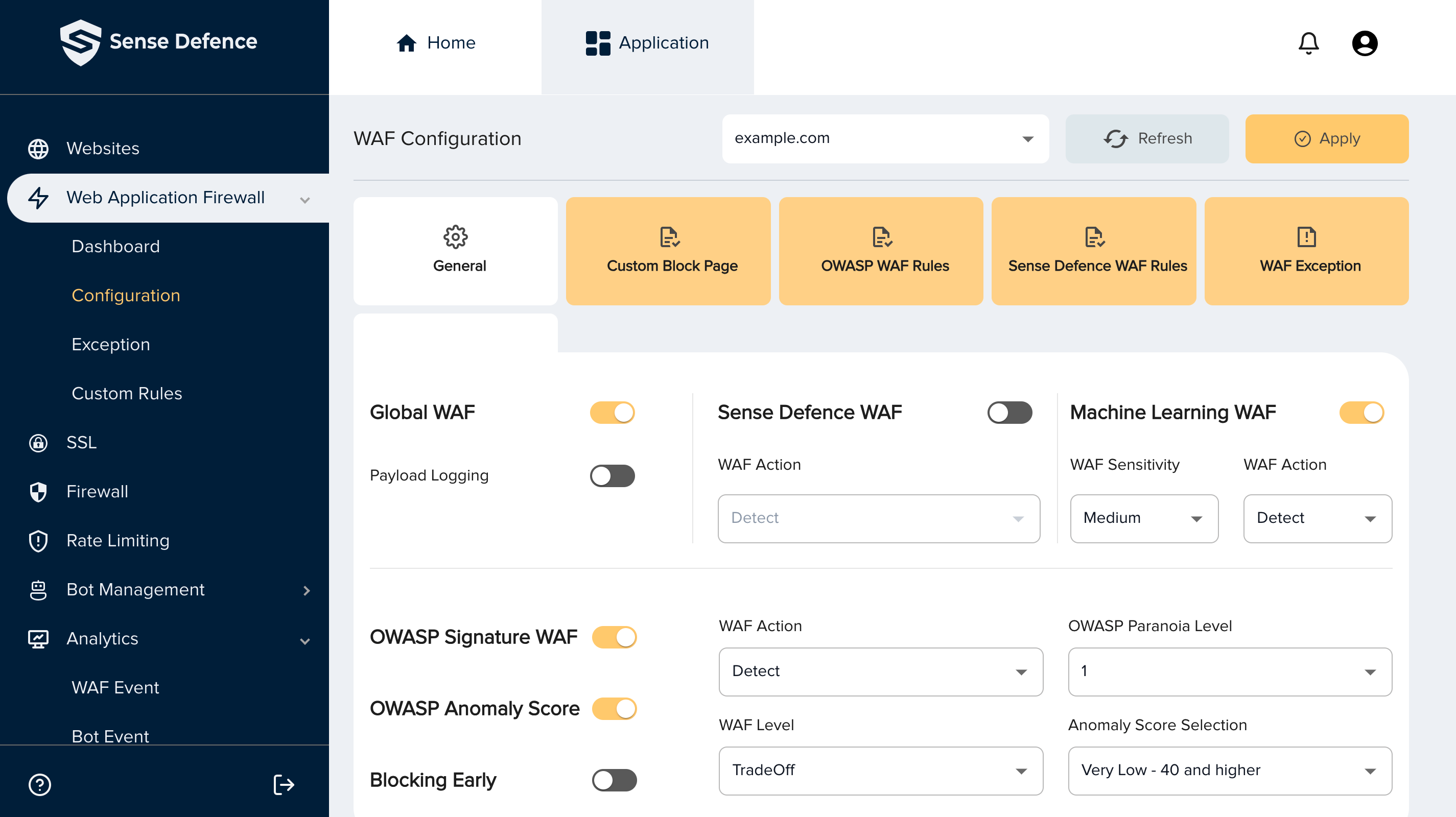Enable the Sense Defence WAF toggle
Image resolution: width=1456 pixels, height=817 pixels.
click(x=1009, y=413)
